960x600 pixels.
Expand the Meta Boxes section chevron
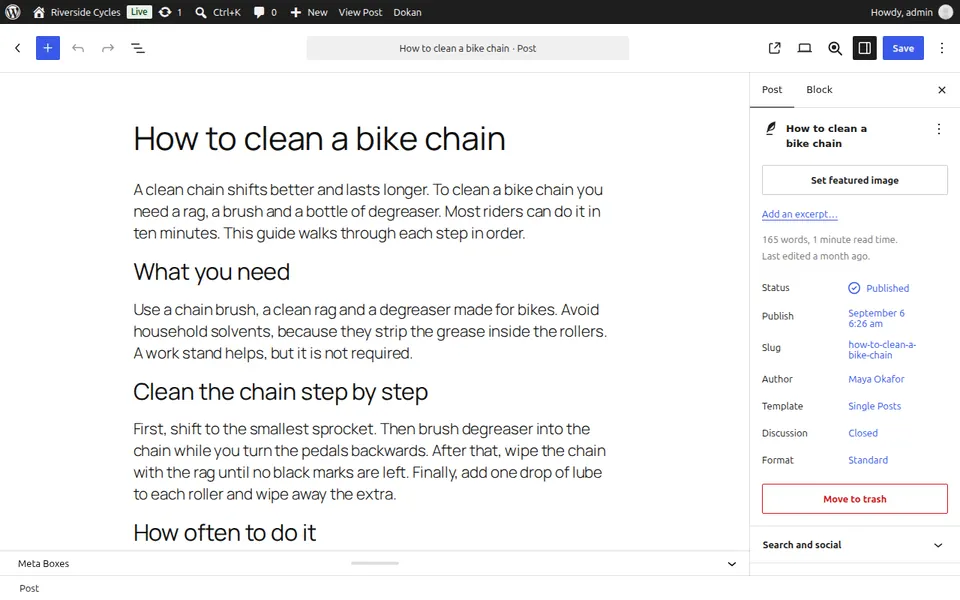click(732, 564)
